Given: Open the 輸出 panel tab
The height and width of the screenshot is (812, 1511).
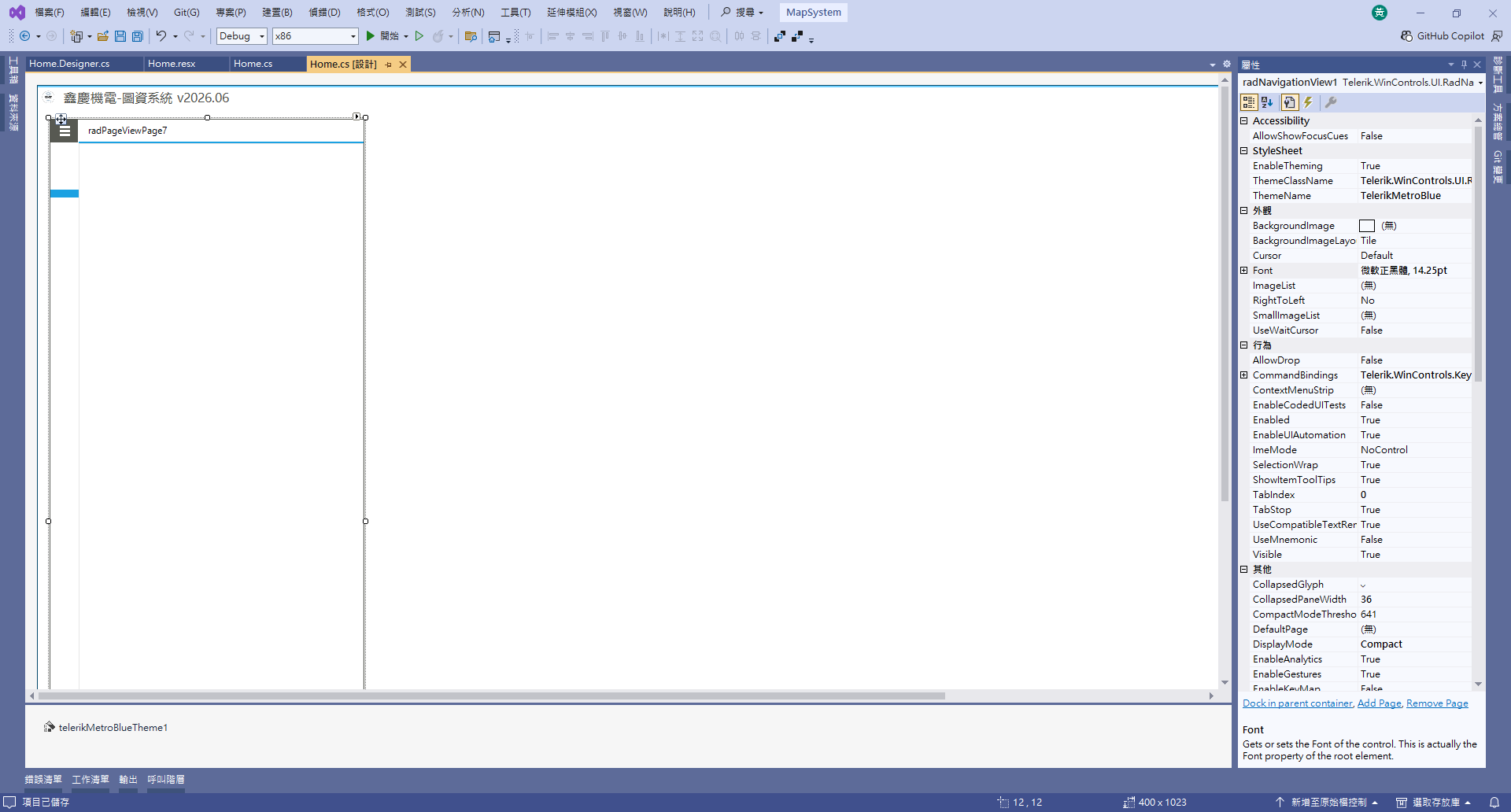Looking at the screenshot, I should 128,780.
